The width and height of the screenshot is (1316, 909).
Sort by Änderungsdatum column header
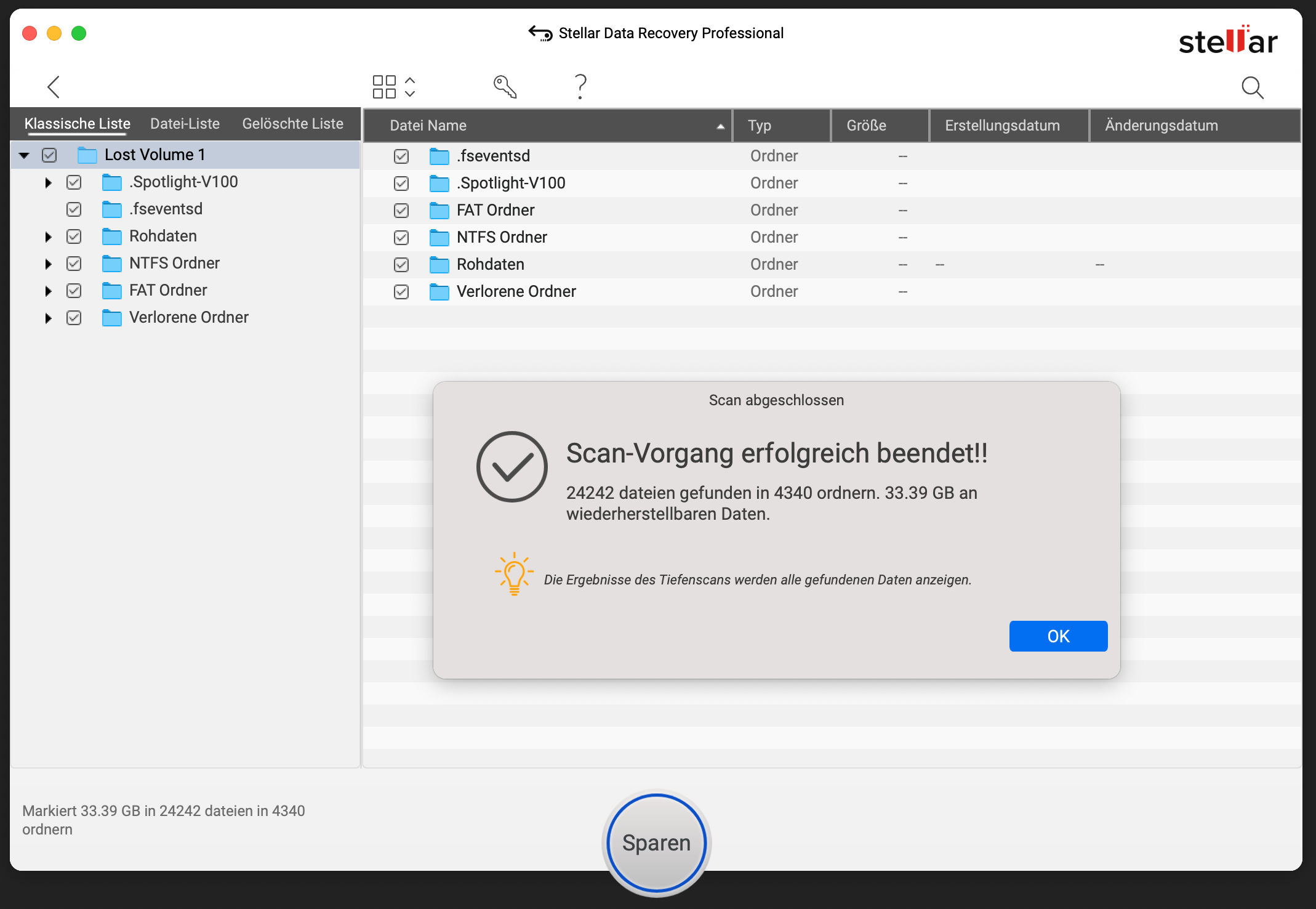click(x=1195, y=126)
